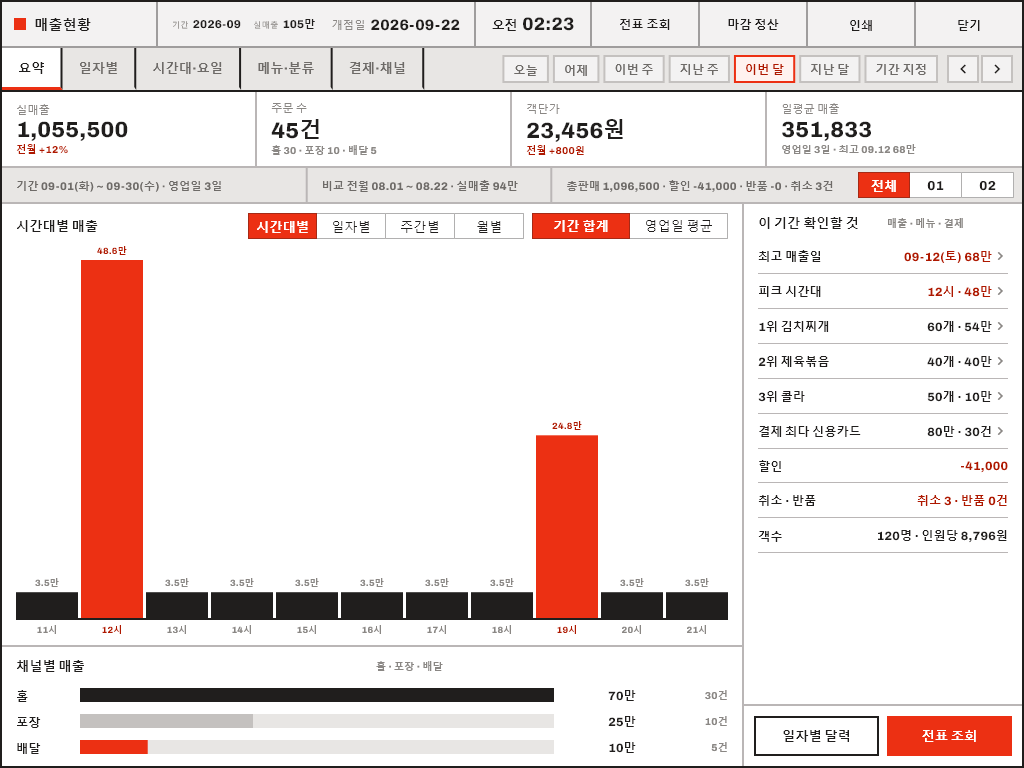Expand the 1위 김치찌개 row chevron

pyautogui.click(x=1000, y=326)
